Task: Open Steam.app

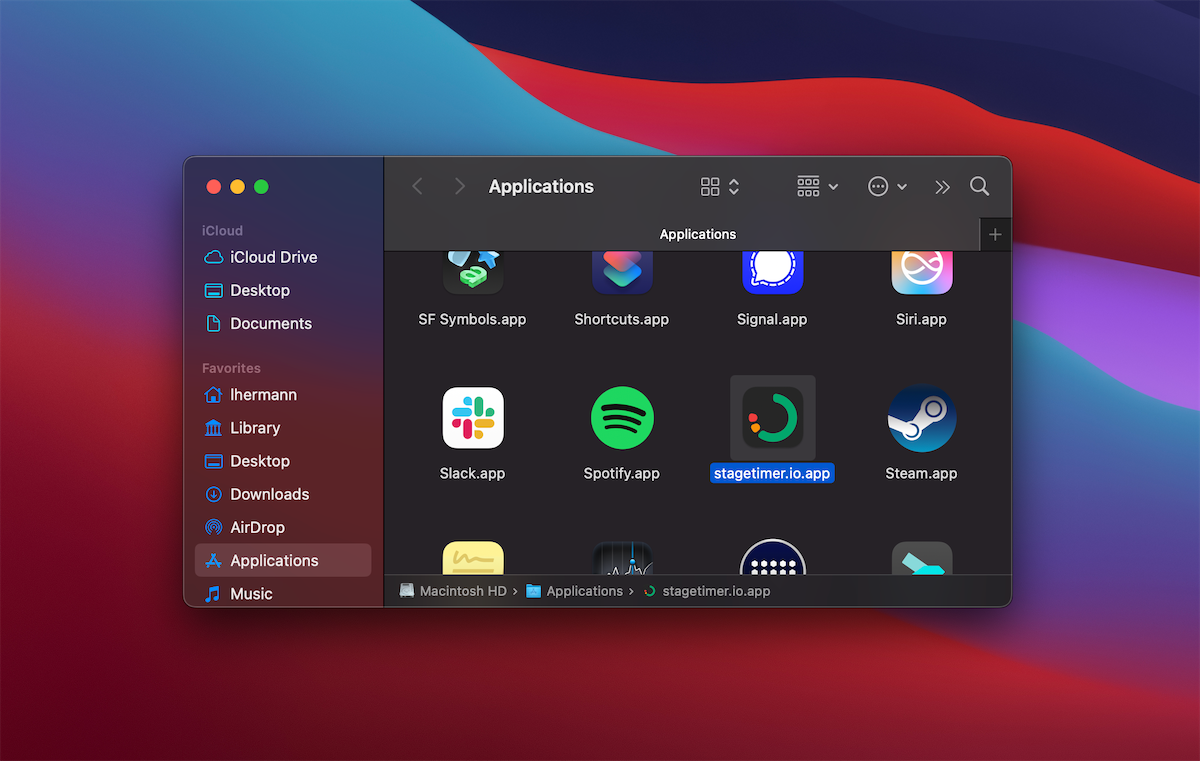Action: pyautogui.click(x=921, y=418)
